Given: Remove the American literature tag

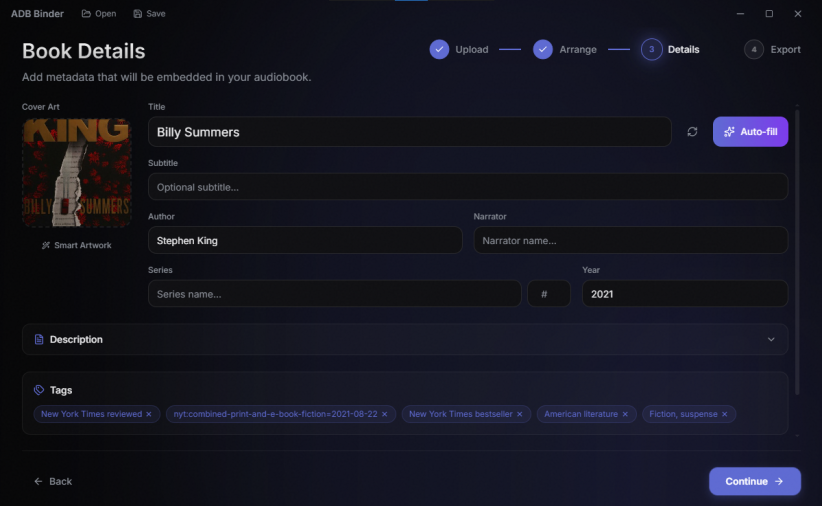Looking at the screenshot, I should pyautogui.click(x=625, y=414).
